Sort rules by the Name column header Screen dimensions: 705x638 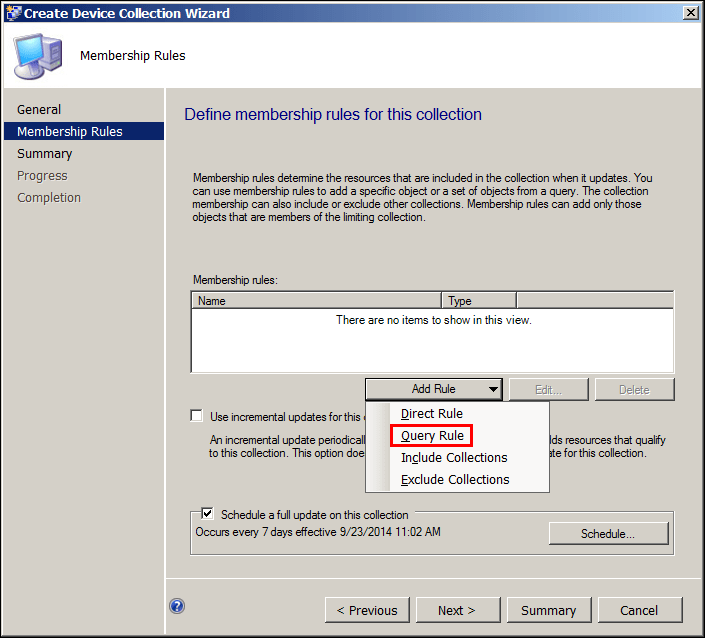tap(316, 300)
